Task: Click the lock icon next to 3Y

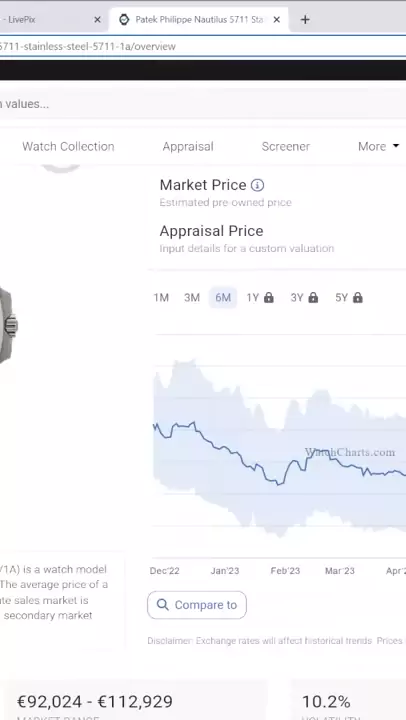Action: (x=313, y=298)
